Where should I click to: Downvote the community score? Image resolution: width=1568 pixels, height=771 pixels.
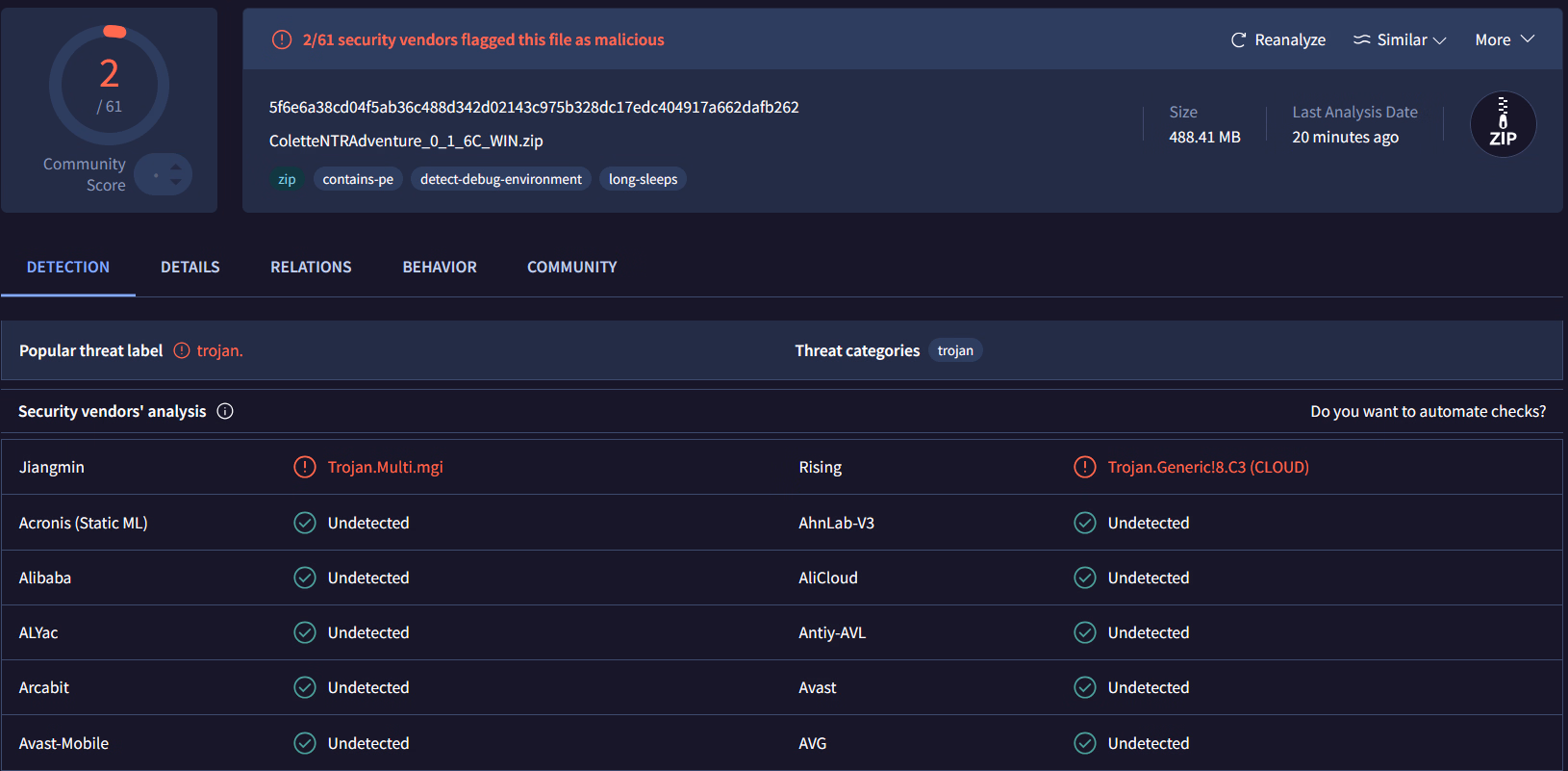[176, 182]
